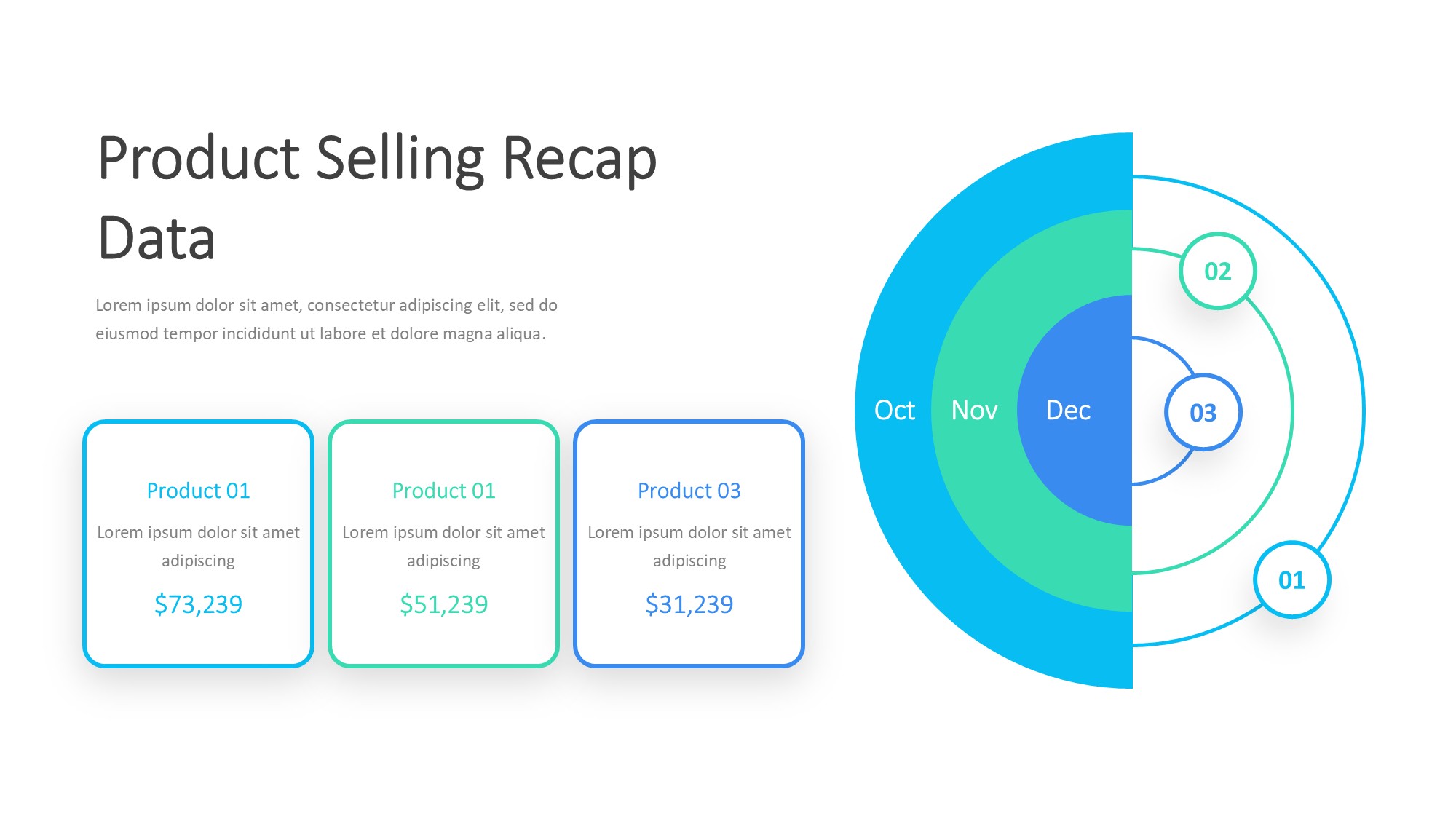The image size is (1456, 819).
Task: Select the $51,239 price
Action: [443, 604]
